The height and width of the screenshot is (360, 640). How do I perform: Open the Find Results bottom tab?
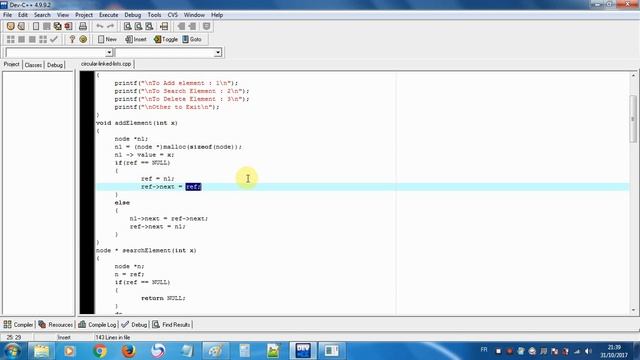click(x=171, y=324)
